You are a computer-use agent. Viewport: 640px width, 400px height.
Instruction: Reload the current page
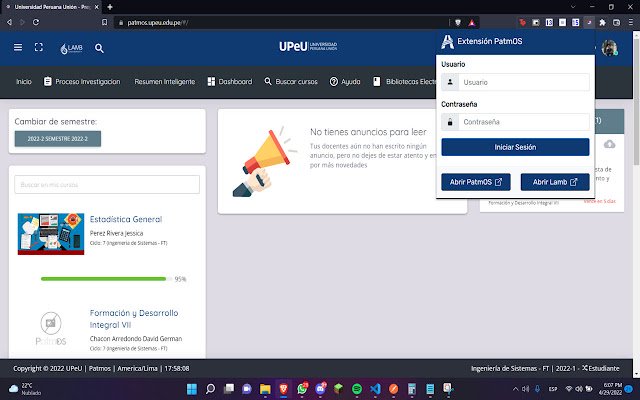(x=36, y=22)
